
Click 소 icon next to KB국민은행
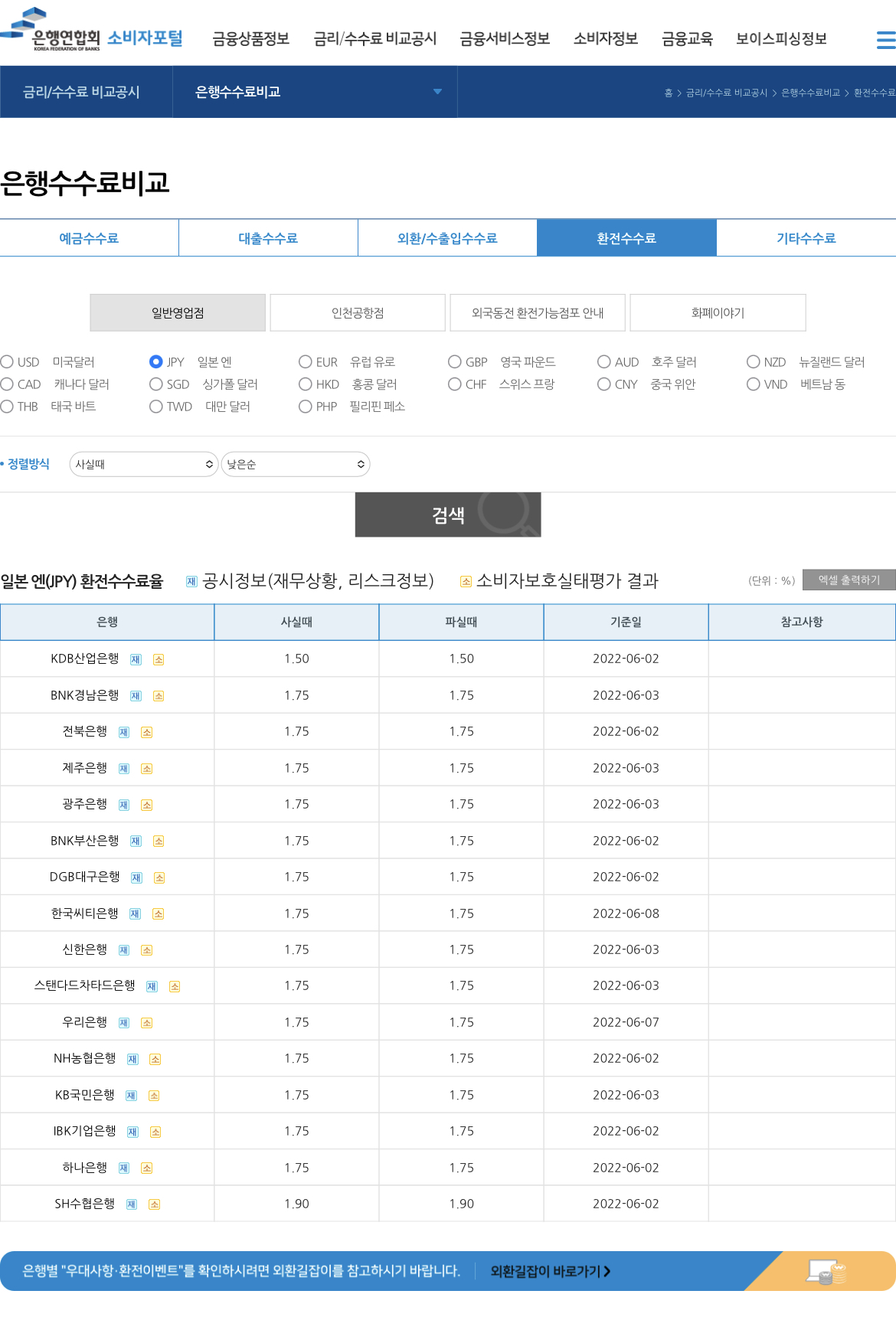154,1096
